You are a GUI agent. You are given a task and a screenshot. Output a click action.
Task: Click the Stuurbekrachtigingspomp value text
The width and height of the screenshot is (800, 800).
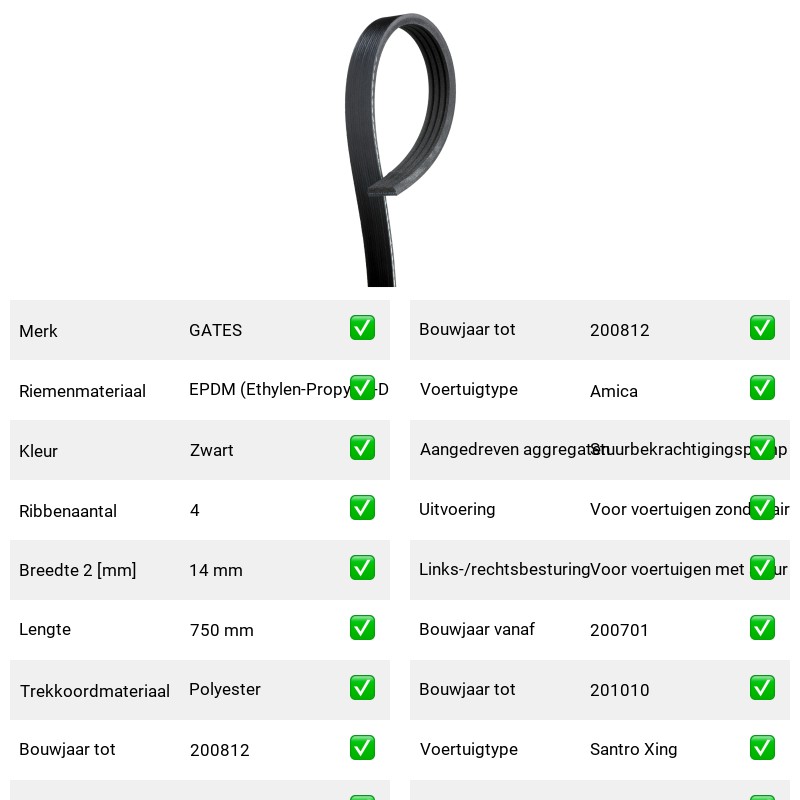[689, 449]
